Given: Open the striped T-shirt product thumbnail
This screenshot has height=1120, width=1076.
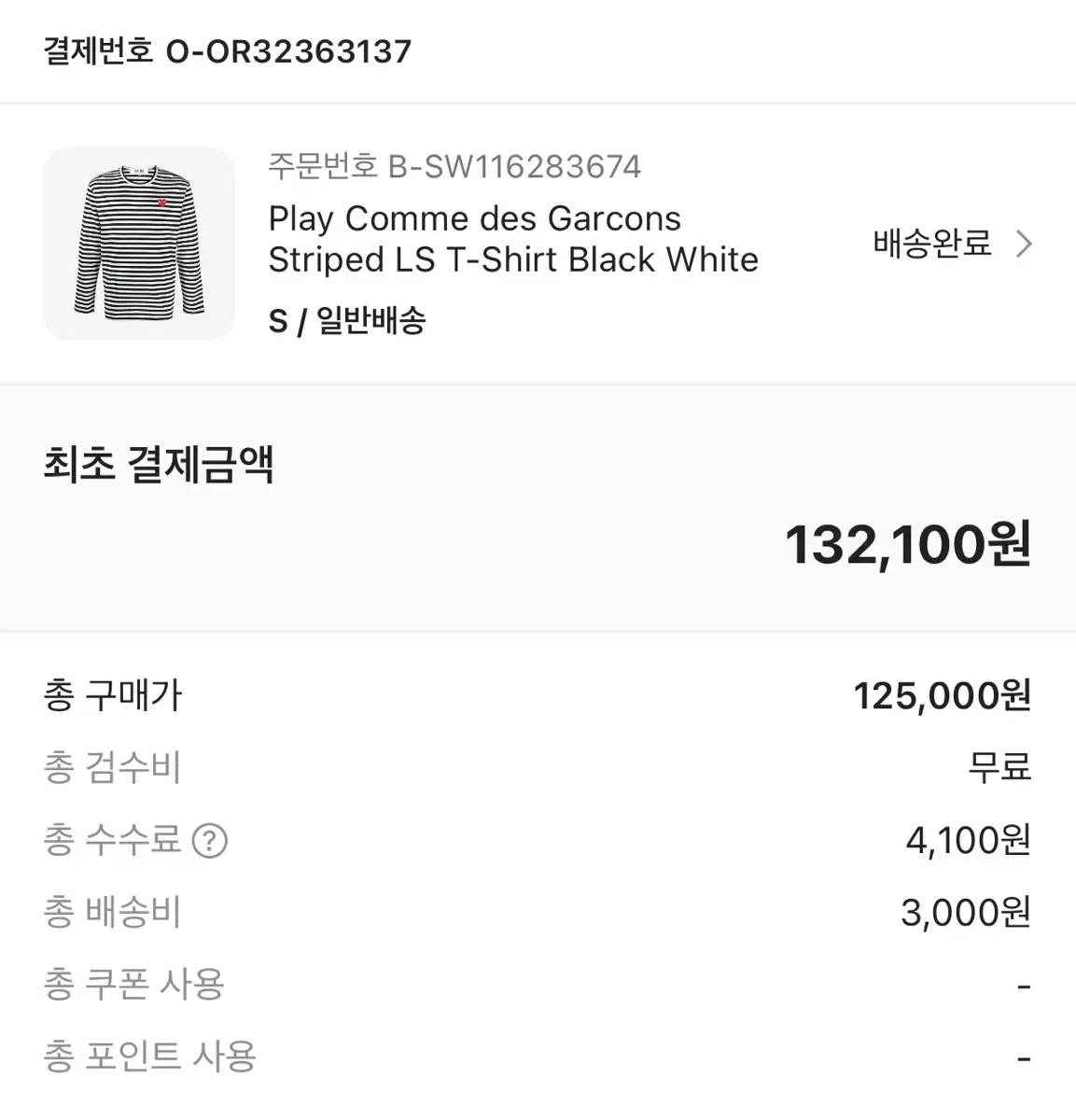Looking at the screenshot, I should pyautogui.click(x=139, y=244).
